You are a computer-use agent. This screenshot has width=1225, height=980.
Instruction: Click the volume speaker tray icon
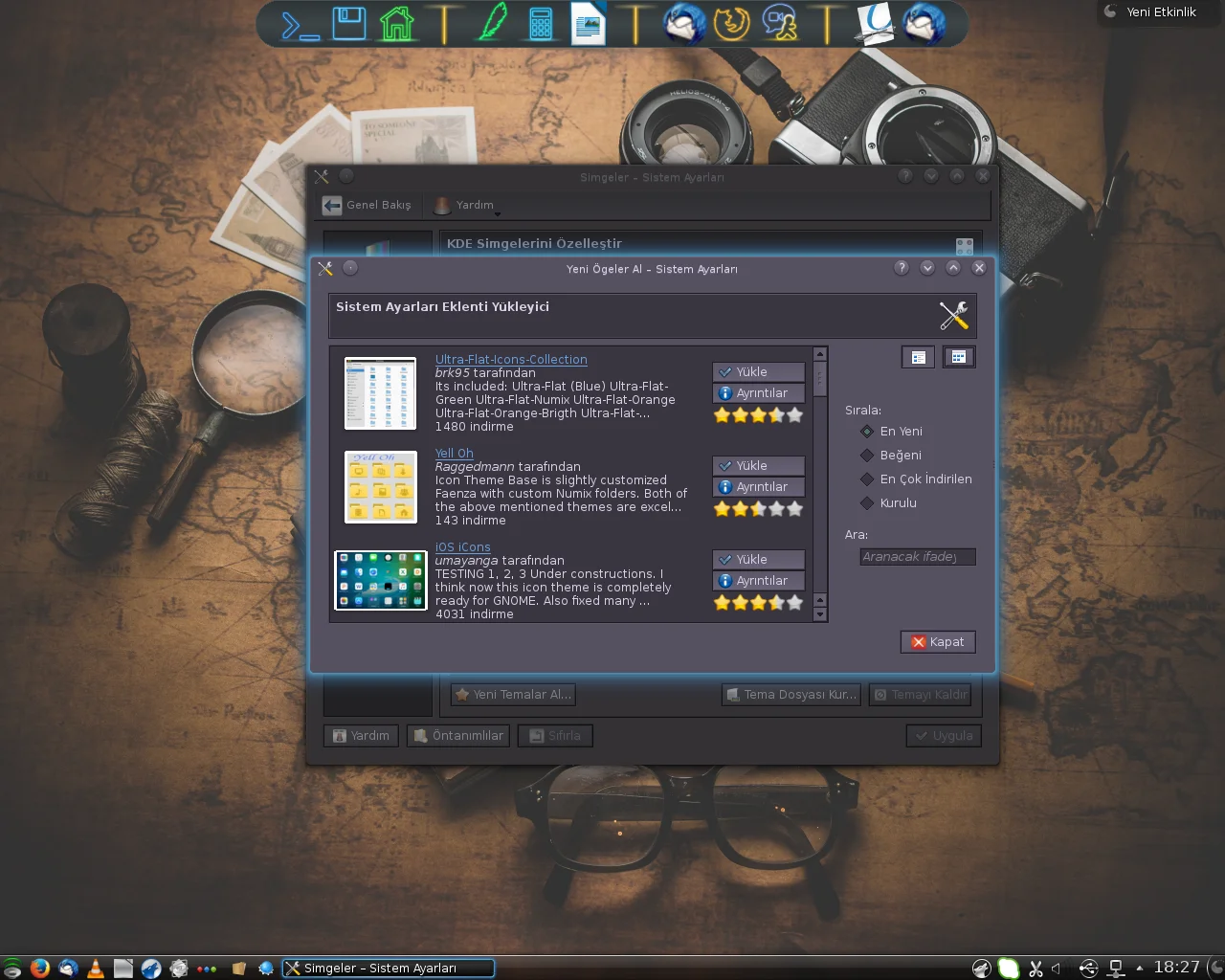point(1057,969)
